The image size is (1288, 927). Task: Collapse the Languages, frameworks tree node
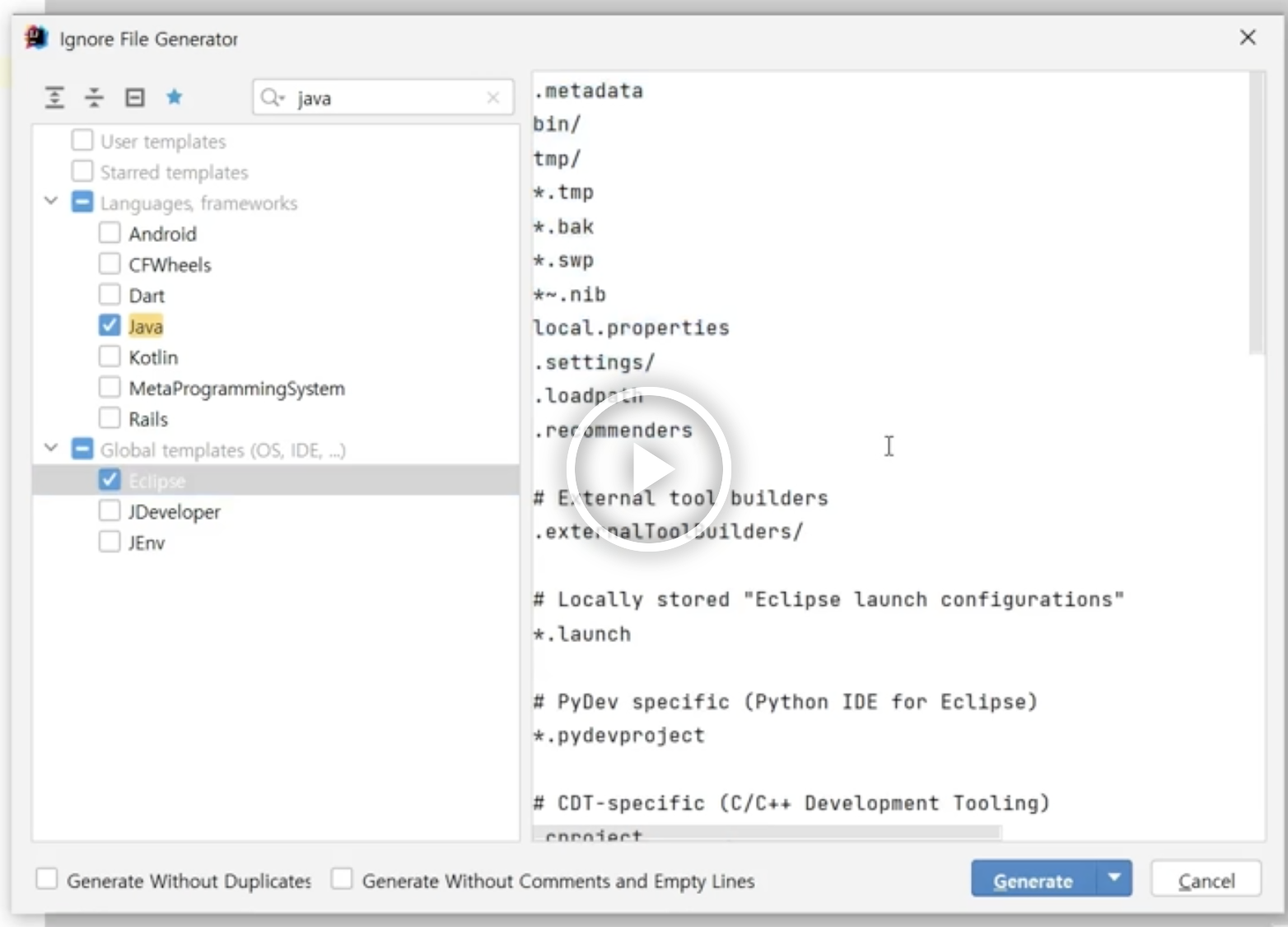point(51,202)
